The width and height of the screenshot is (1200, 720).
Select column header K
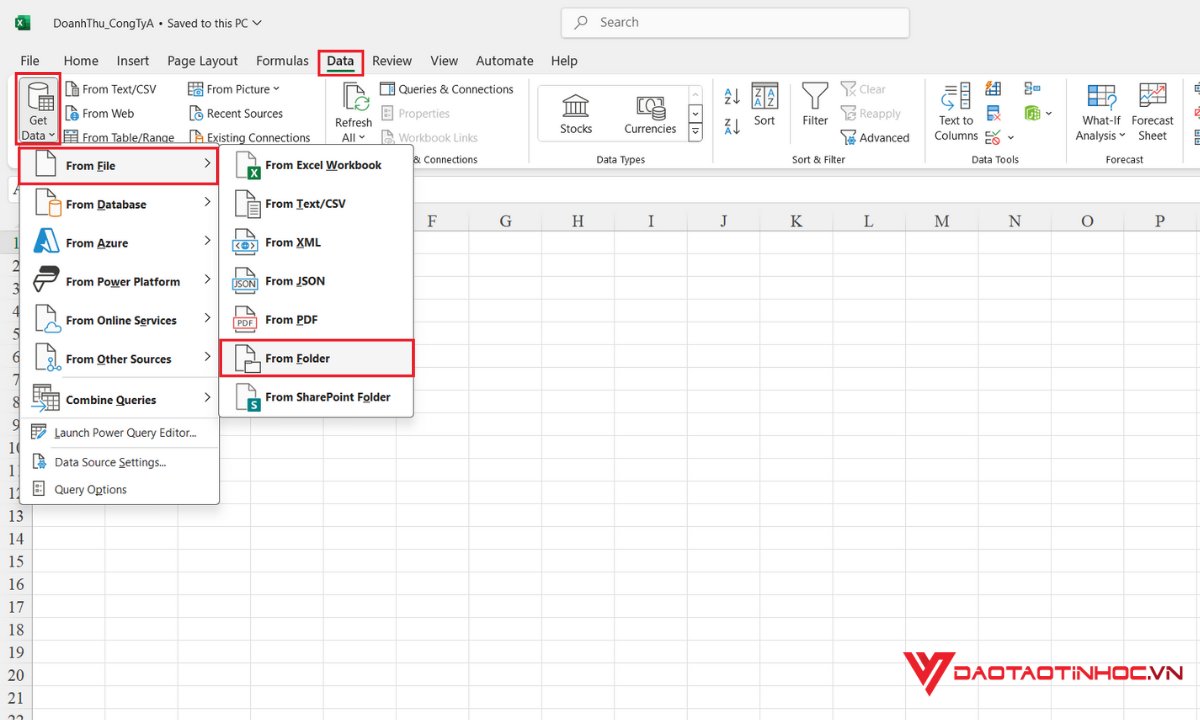pyautogui.click(x=796, y=221)
